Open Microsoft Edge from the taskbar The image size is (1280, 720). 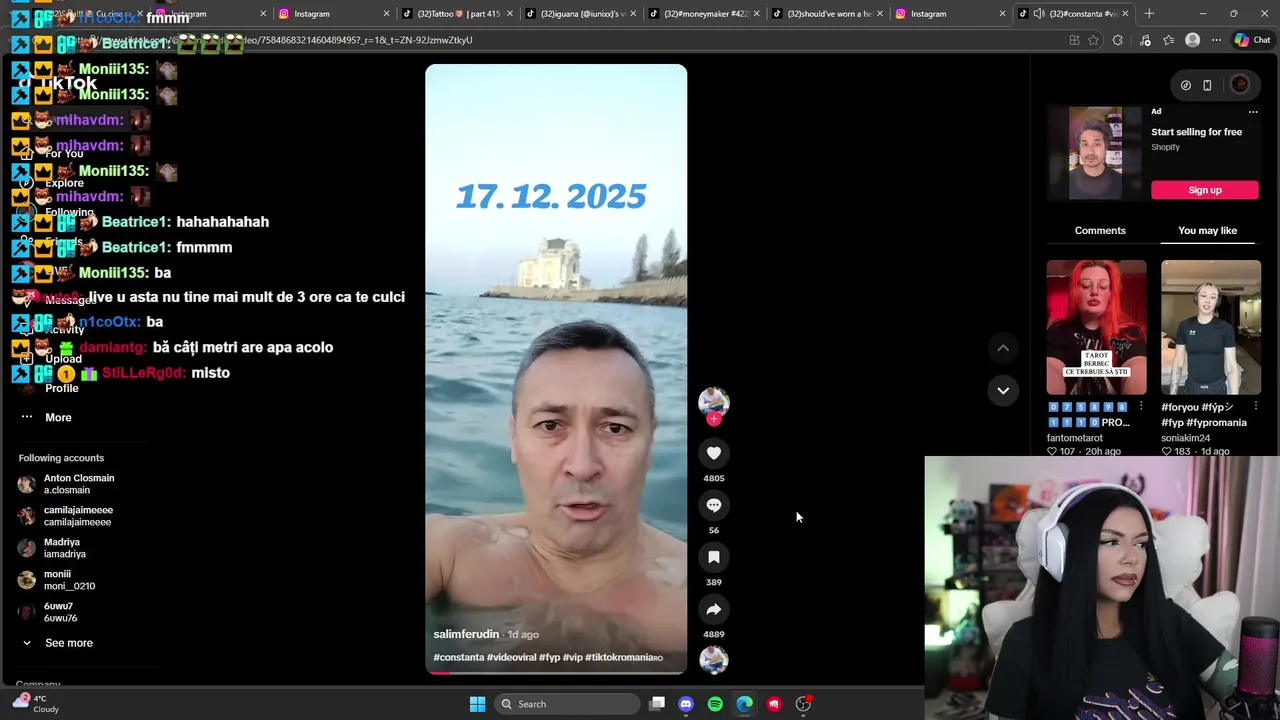(744, 704)
